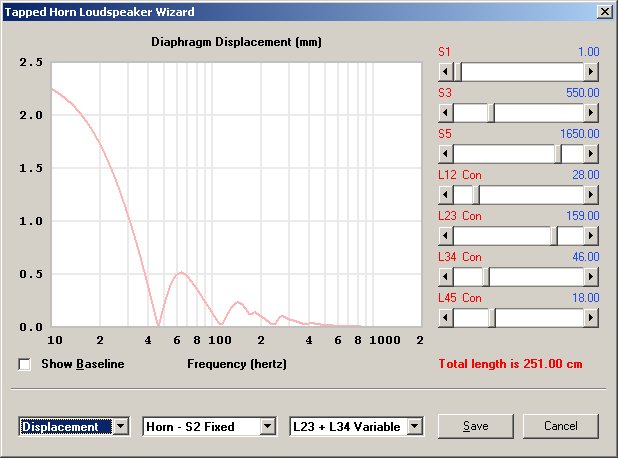
Task: Decrease L12 Con with left arrow
Action: tap(446, 195)
